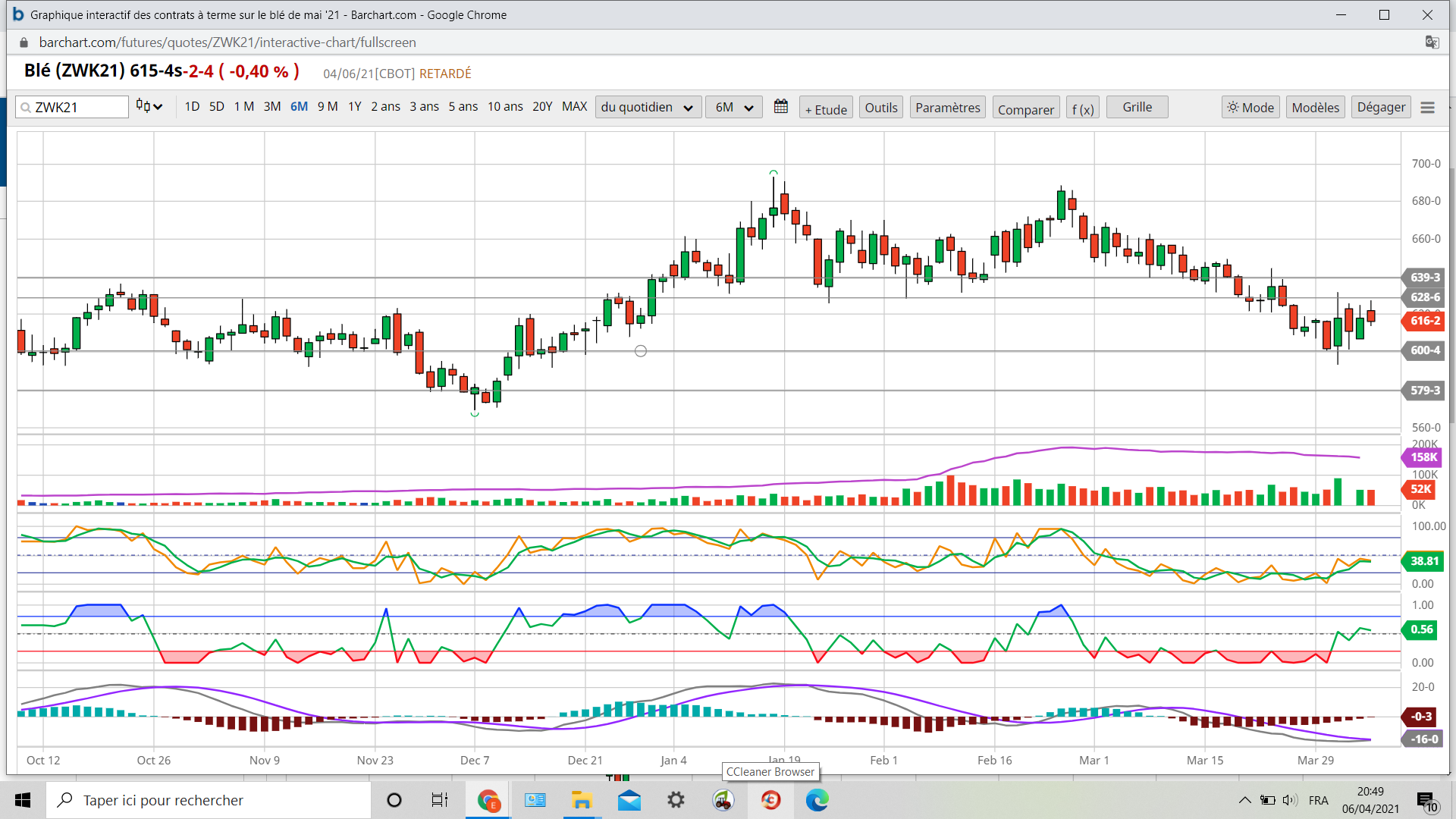Click the Comparer button
Viewport: 1456px width, 819px height.
(1025, 109)
